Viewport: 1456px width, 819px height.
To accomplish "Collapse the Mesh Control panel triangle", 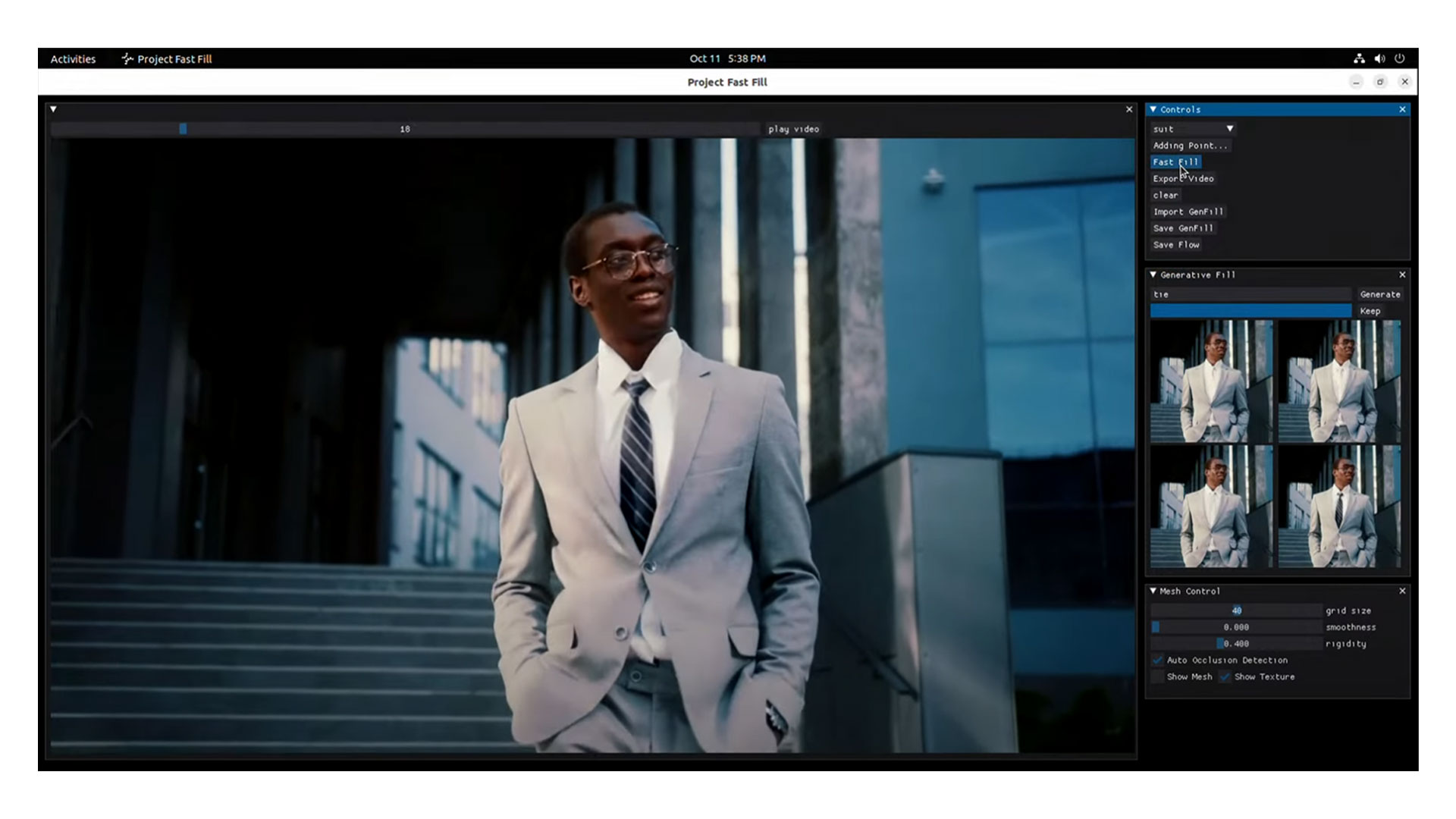I will (x=1153, y=591).
